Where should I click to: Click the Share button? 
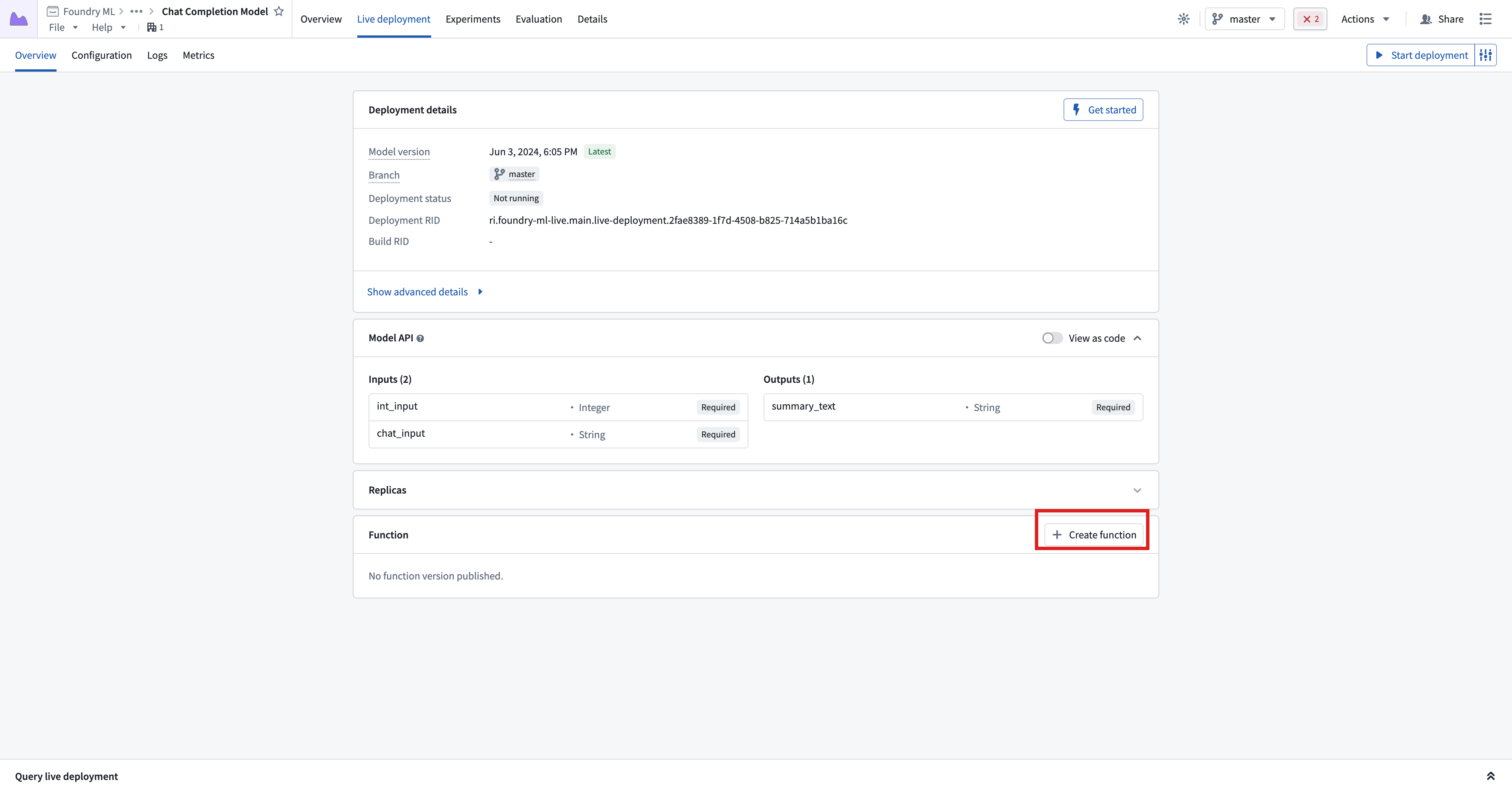pyautogui.click(x=1442, y=19)
